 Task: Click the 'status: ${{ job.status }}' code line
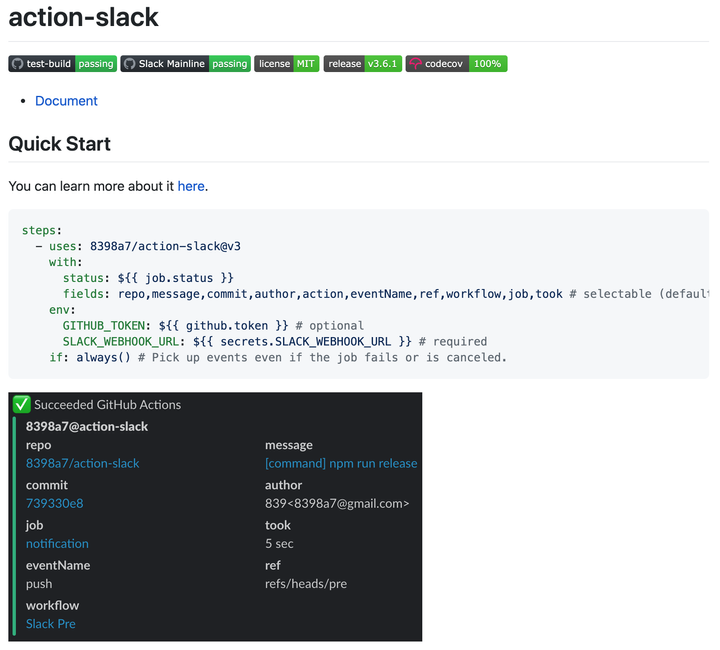click(x=148, y=278)
